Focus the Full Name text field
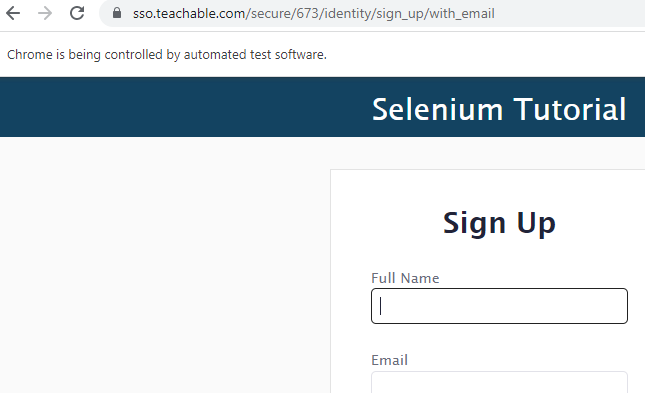Screen dimensions: 645x393 click(x=499, y=306)
